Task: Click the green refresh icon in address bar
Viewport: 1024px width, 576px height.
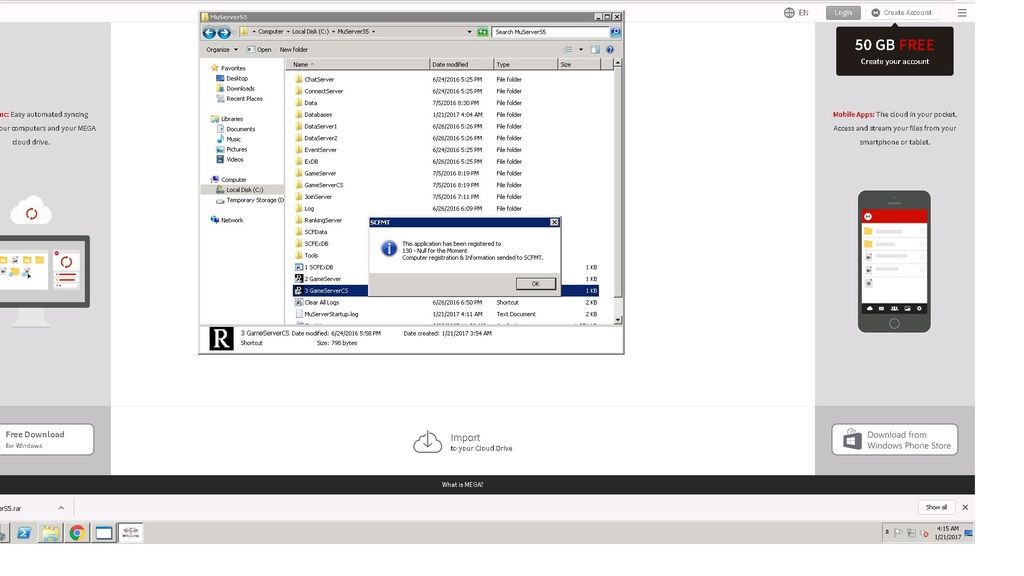Action: (483, 32)
